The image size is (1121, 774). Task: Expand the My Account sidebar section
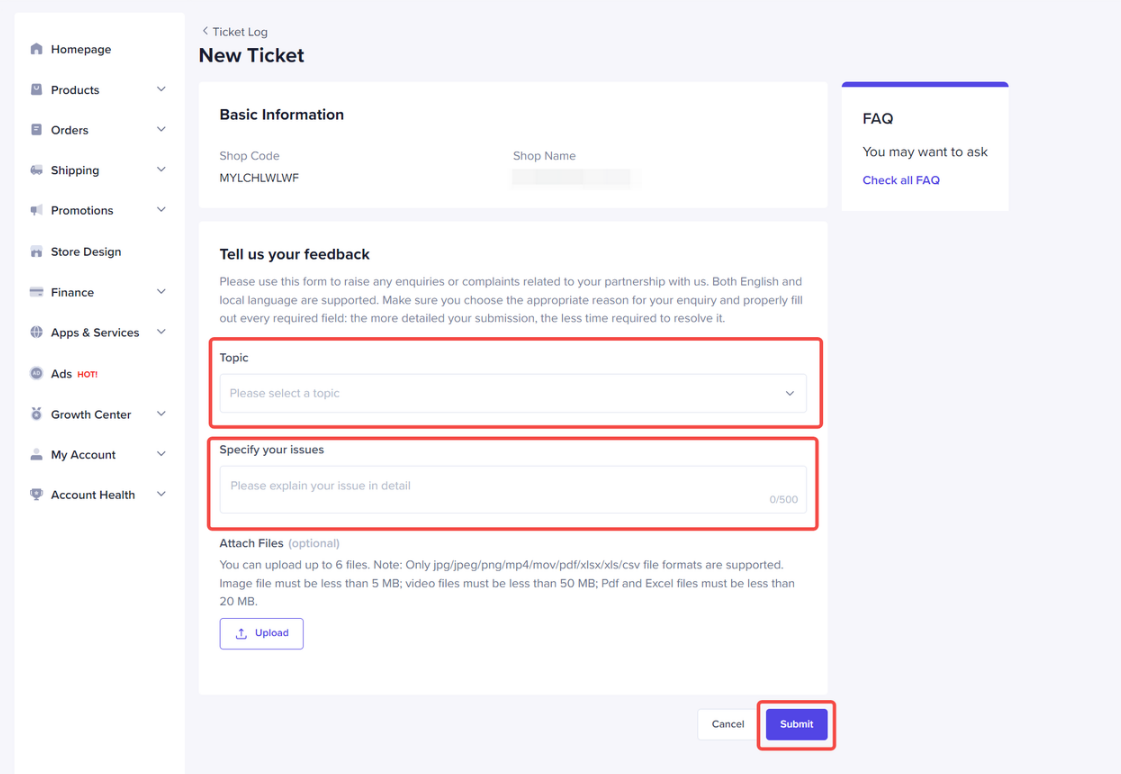click(160, 454)
